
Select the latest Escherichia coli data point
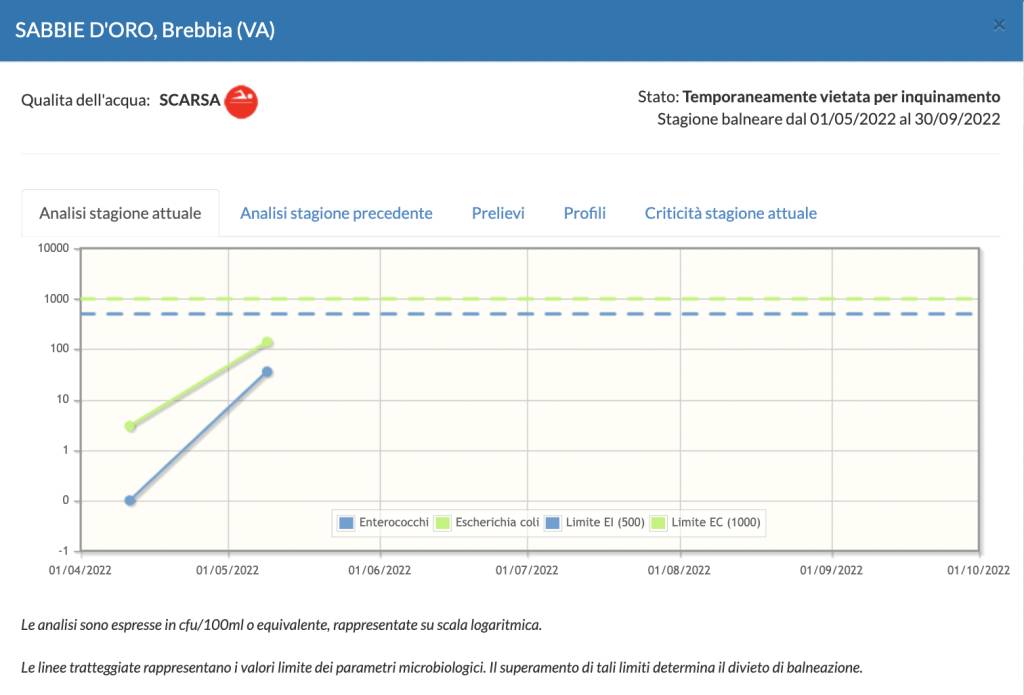coord(267,343)
